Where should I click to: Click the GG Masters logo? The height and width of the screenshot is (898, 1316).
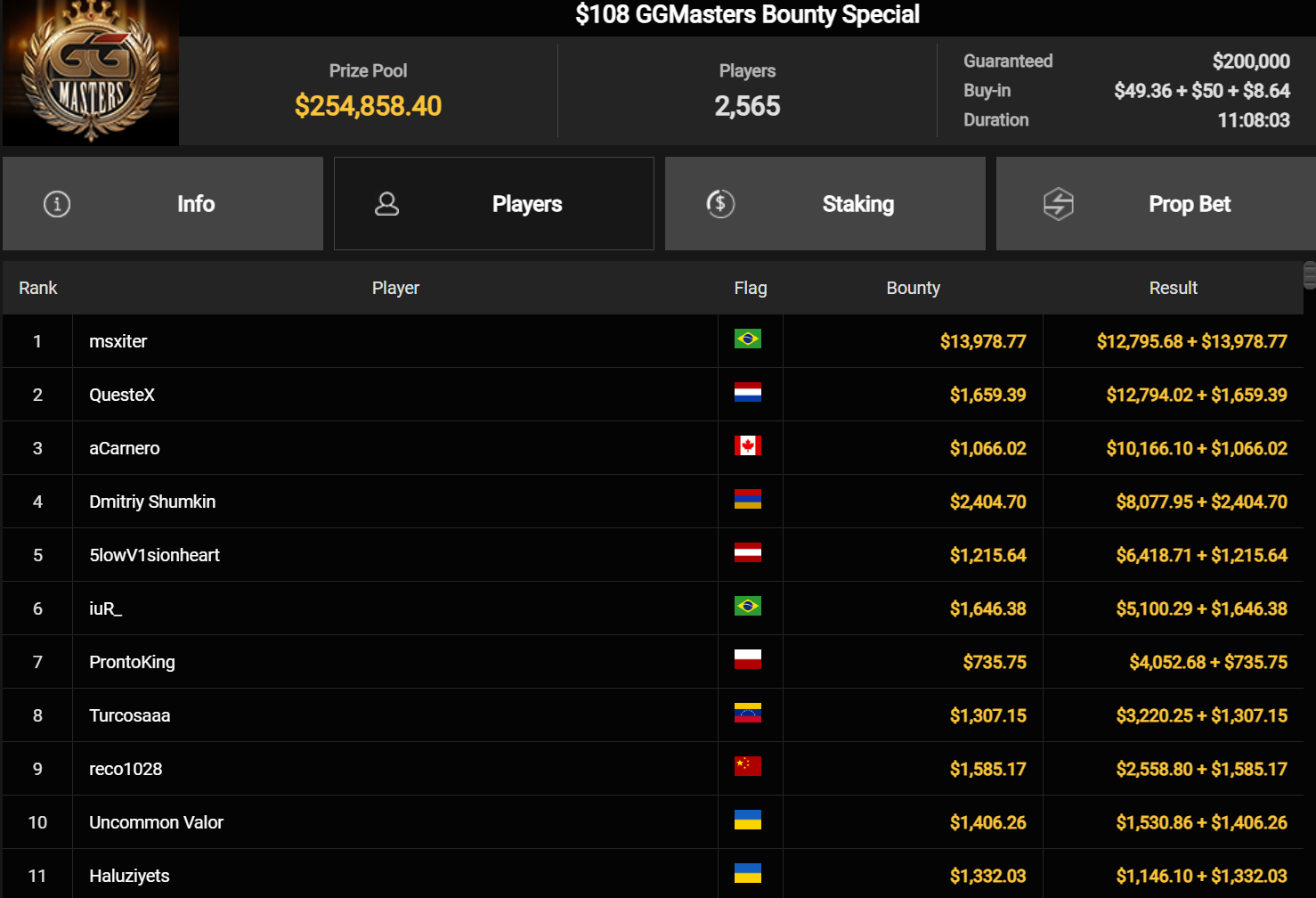(x=91, y=73)
